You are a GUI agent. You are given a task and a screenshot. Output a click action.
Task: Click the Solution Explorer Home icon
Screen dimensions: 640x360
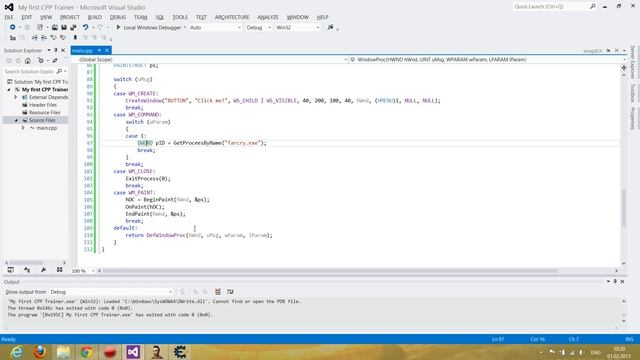pos(27,61)
